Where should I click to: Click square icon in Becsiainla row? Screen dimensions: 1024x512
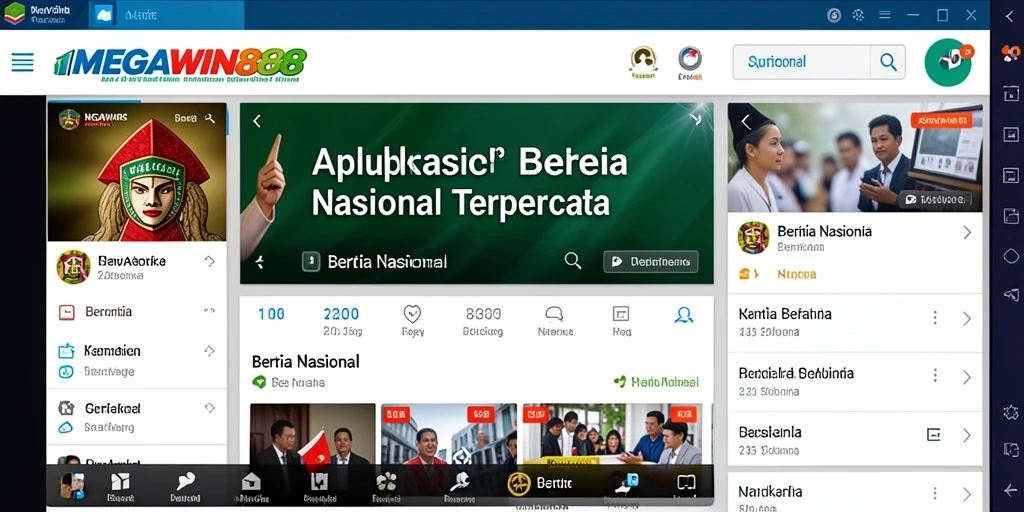(933, 435)
